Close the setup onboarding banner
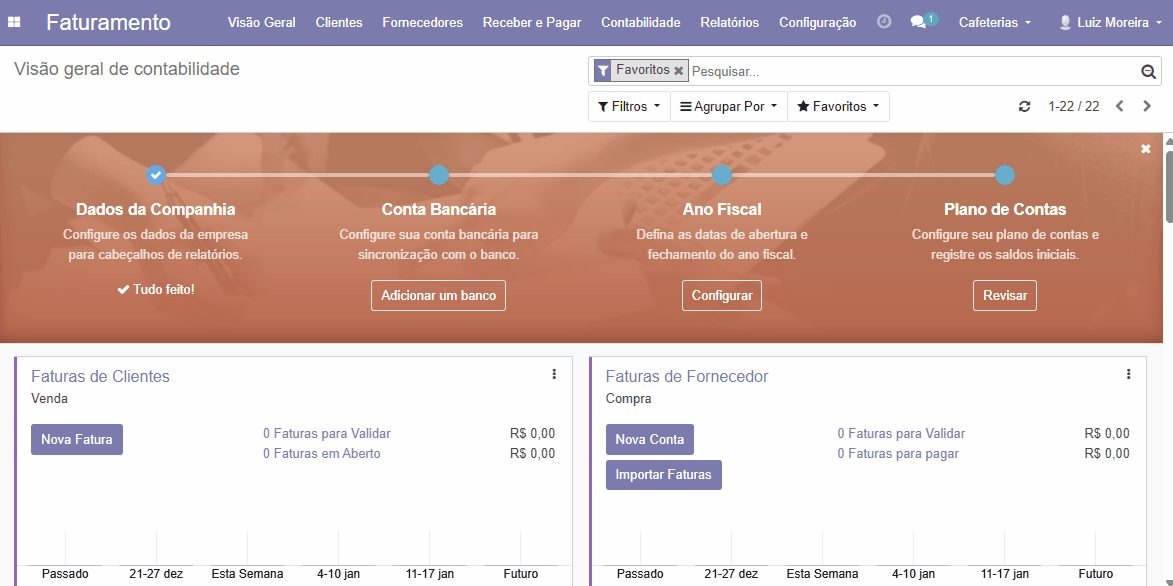 point(1146,149)
